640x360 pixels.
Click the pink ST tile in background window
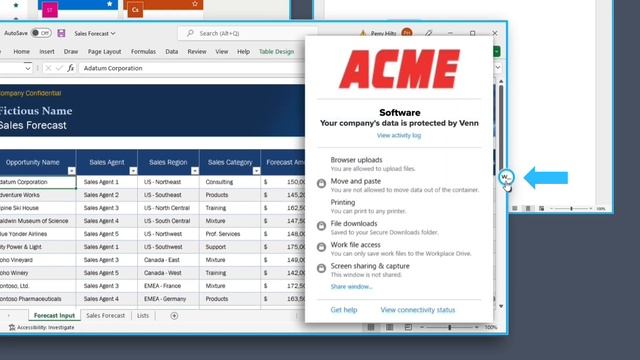50,10
